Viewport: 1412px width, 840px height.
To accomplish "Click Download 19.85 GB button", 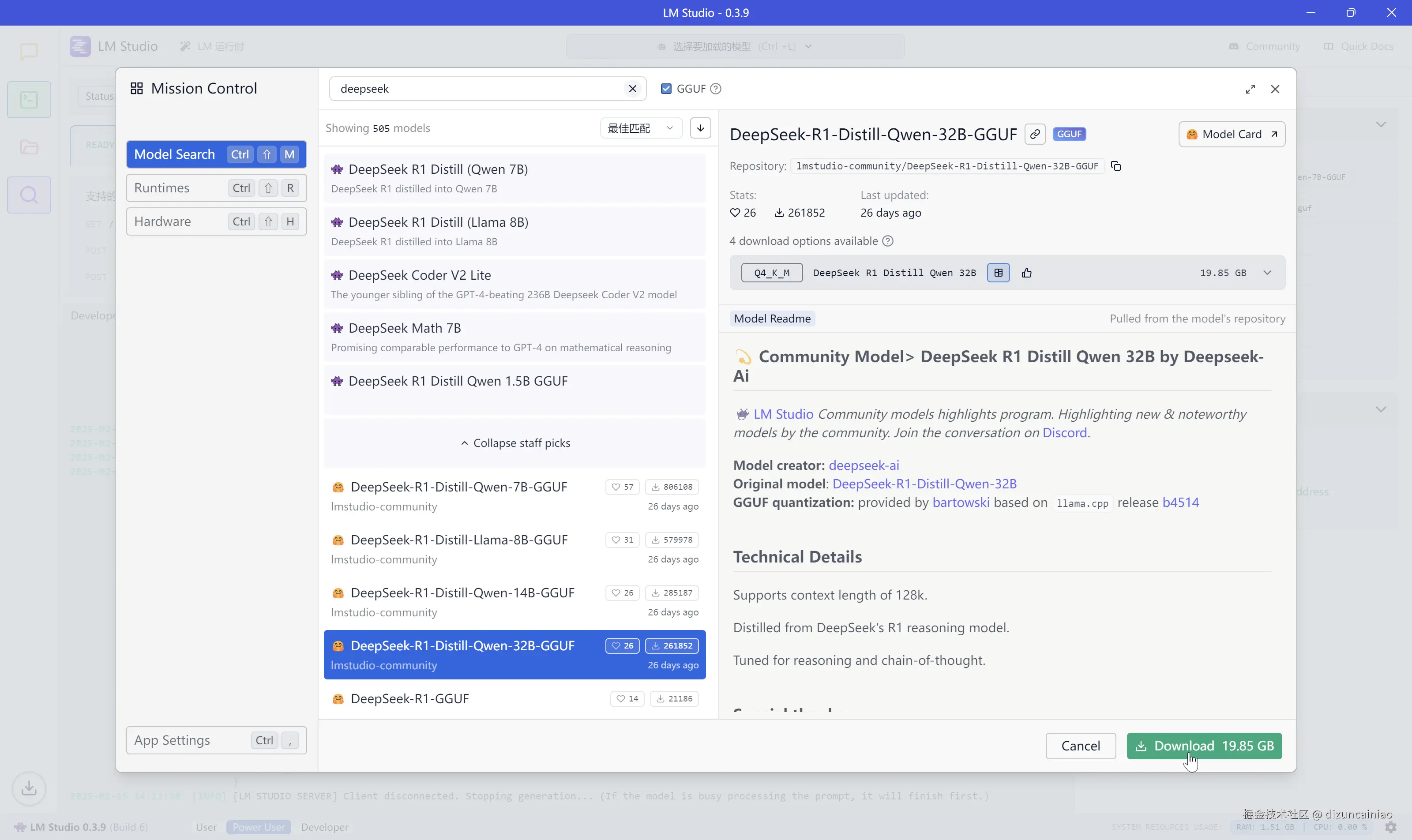I will (x=1204, y=746).
